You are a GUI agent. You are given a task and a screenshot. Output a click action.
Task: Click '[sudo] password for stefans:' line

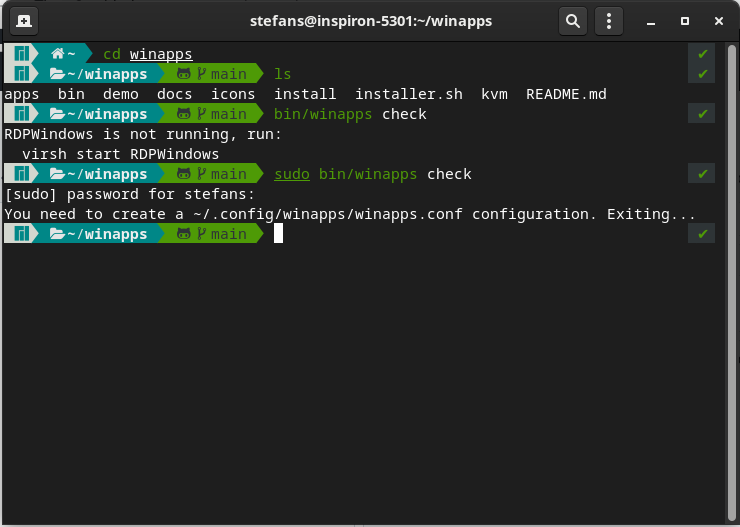click(x=130, y=194)
